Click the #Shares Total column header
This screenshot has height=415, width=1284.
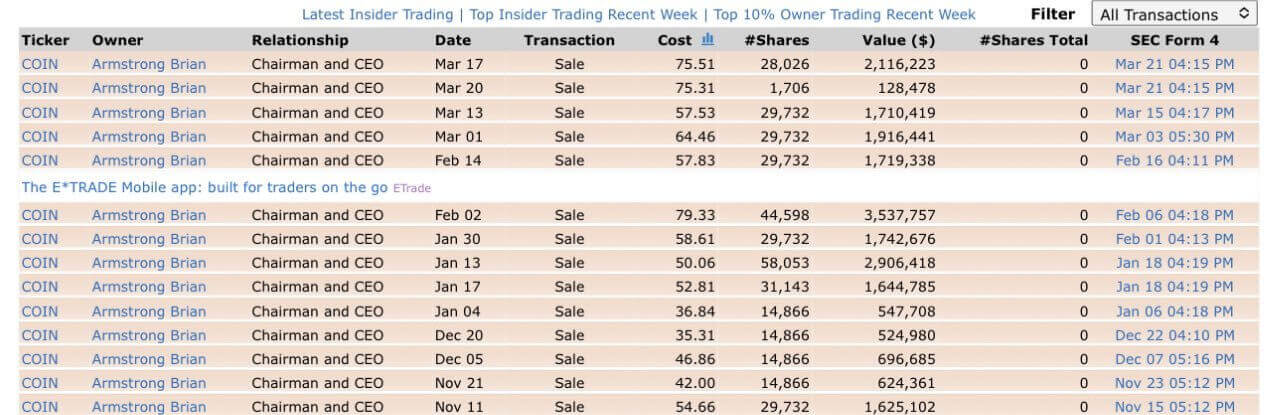[1034, 40]
